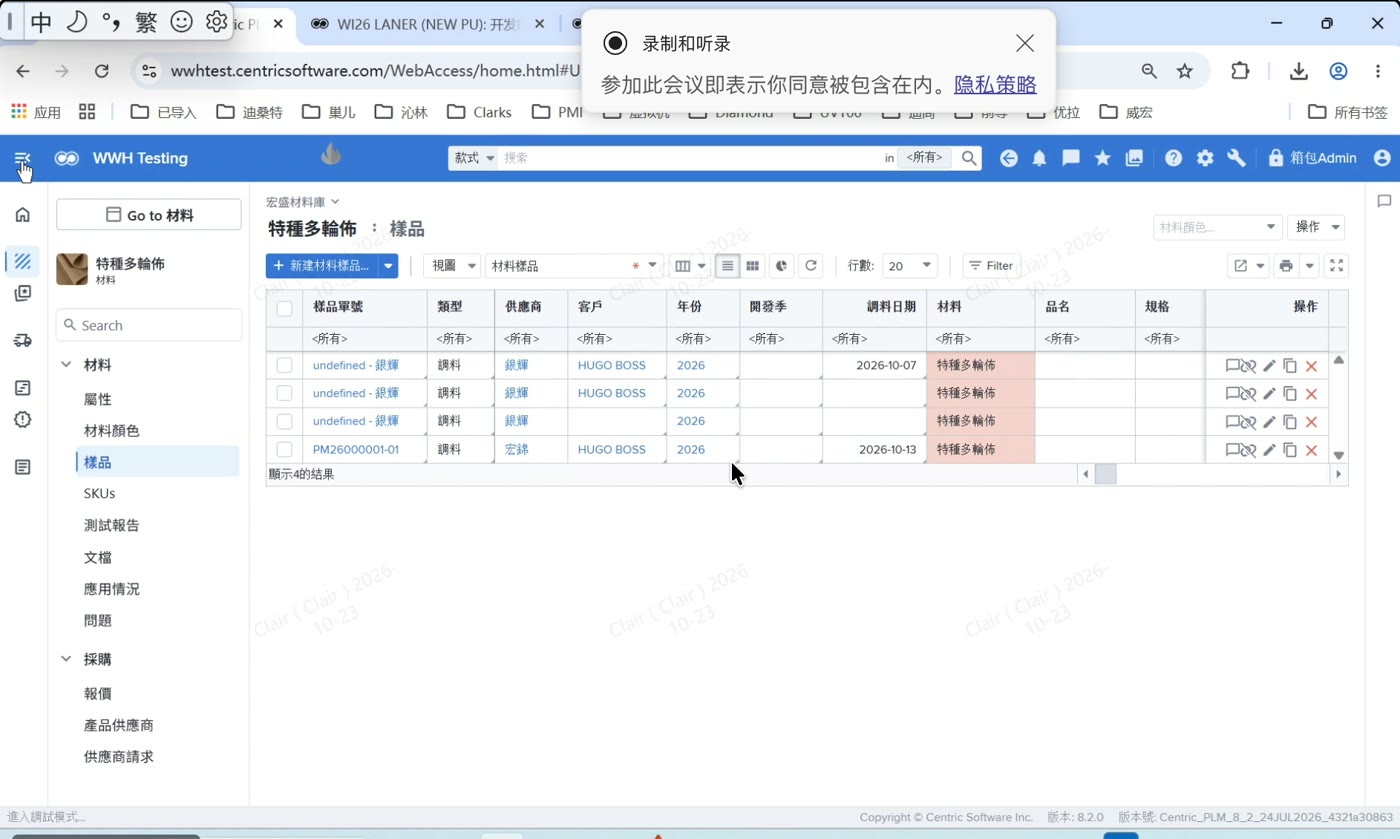Open the column chooser dropdown

pyautogui.click(x=689, y=266)
